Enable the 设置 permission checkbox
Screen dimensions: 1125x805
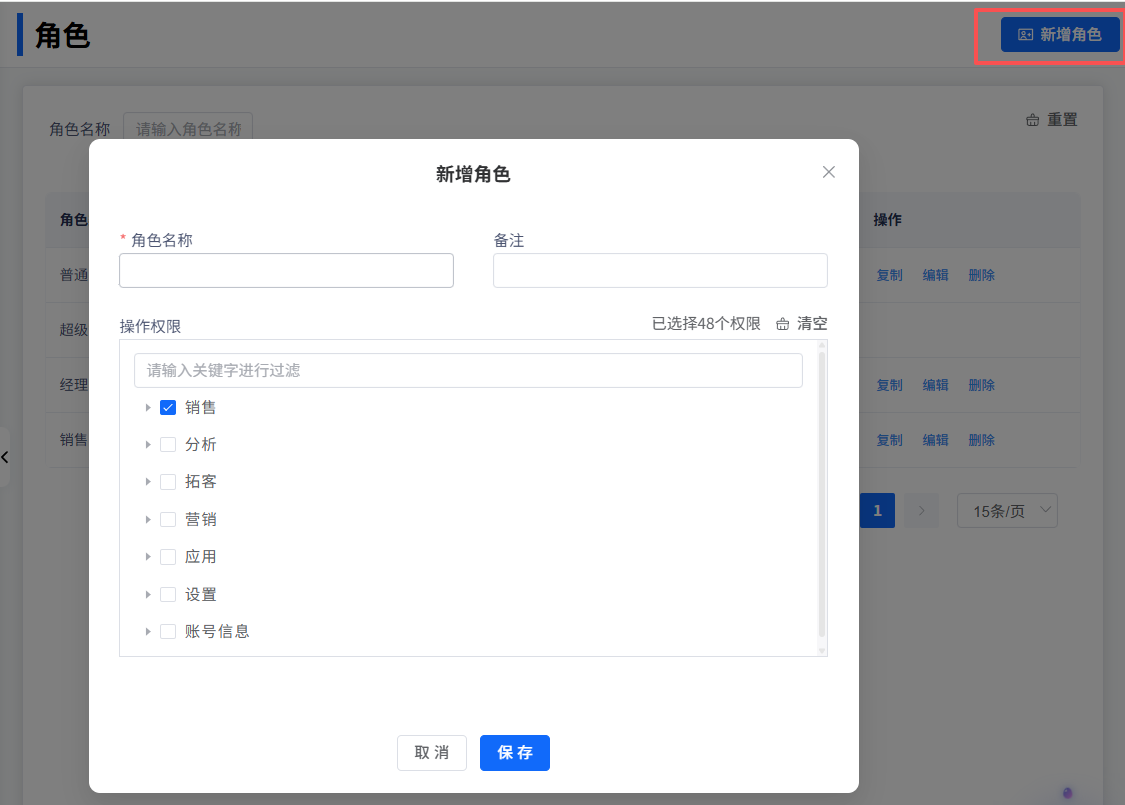tap(168, 594)
